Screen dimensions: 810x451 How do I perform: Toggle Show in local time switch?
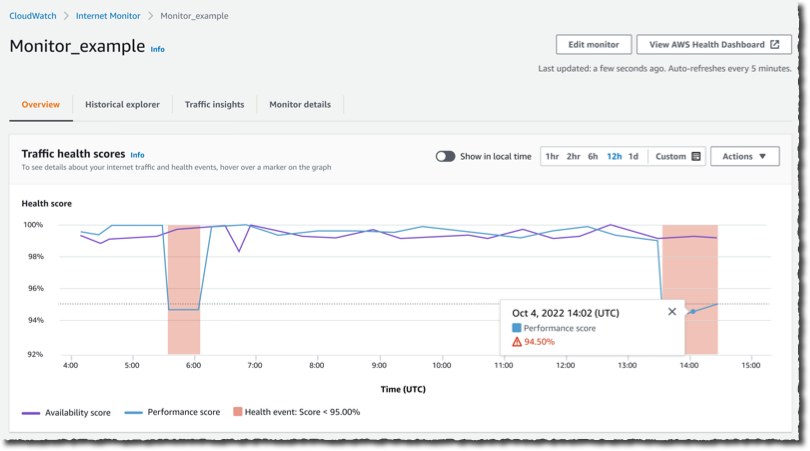tap(445, 156)
